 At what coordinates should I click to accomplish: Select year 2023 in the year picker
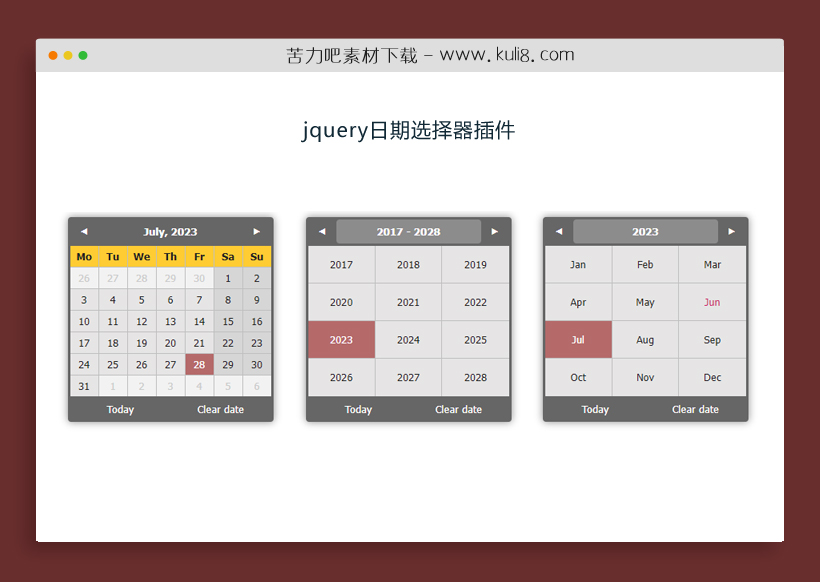point(341,339)
